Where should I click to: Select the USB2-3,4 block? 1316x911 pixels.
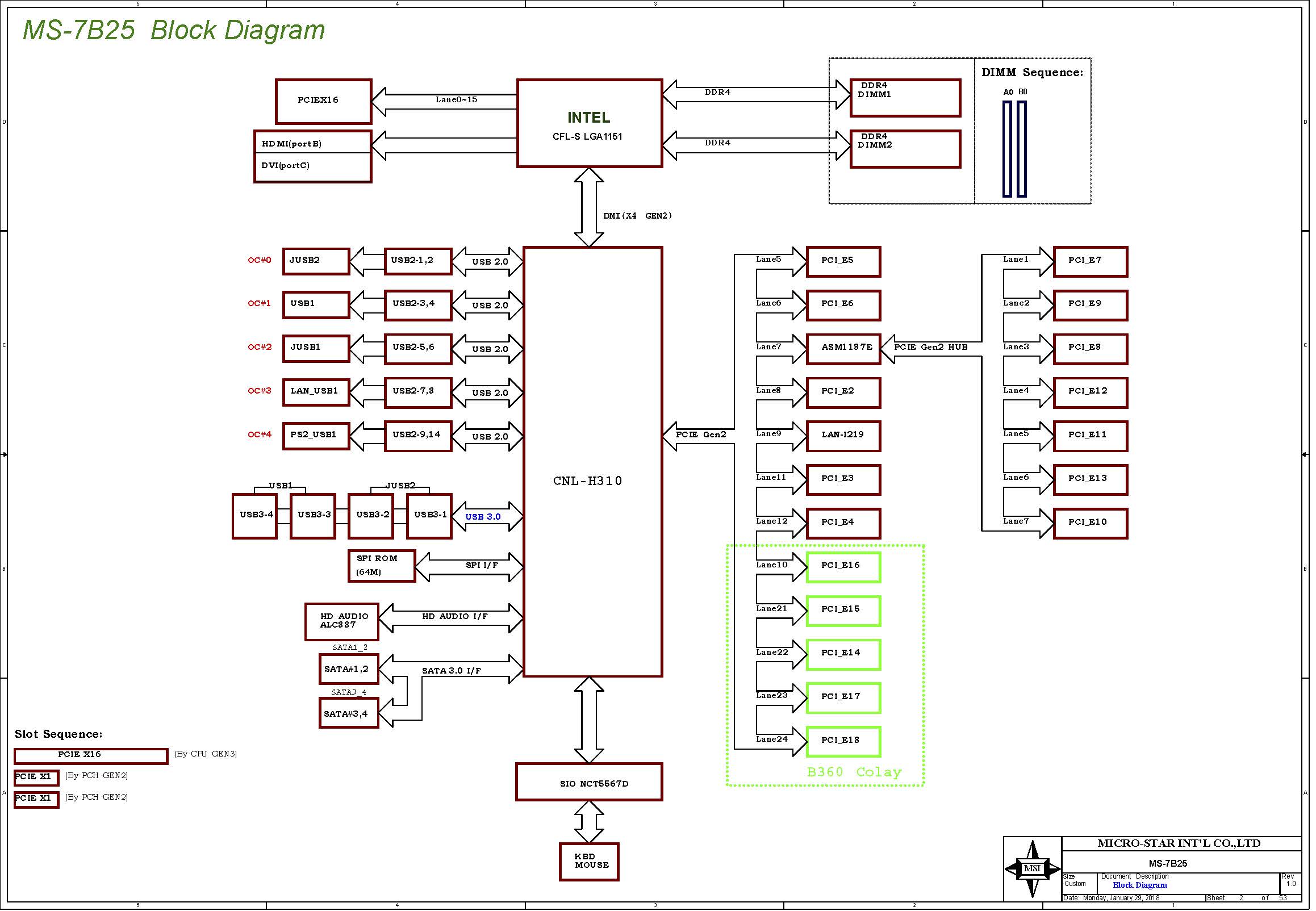click(417, 305)
